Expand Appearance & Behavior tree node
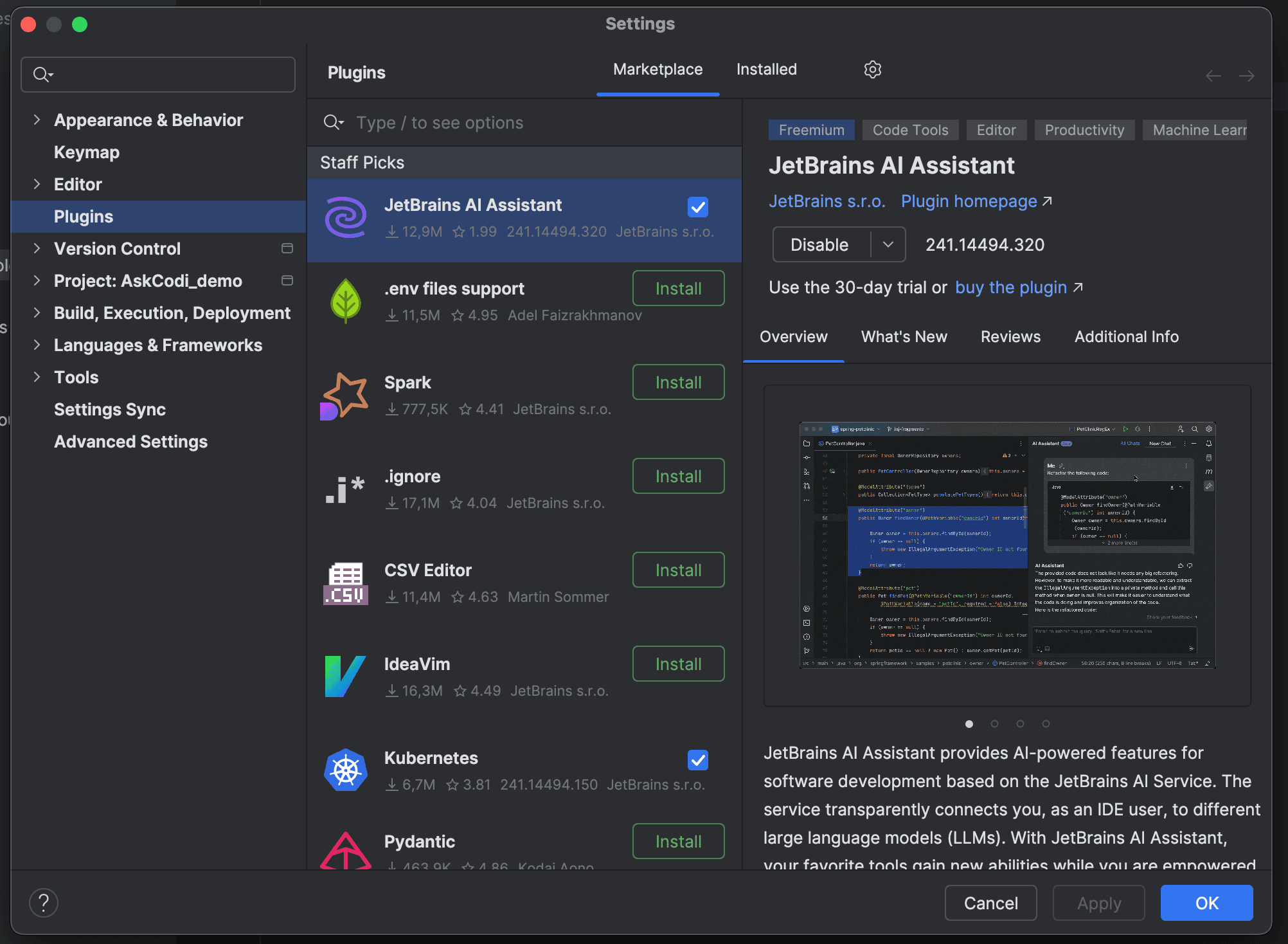This screenshot has height=944, width=1288. (37, 120)
